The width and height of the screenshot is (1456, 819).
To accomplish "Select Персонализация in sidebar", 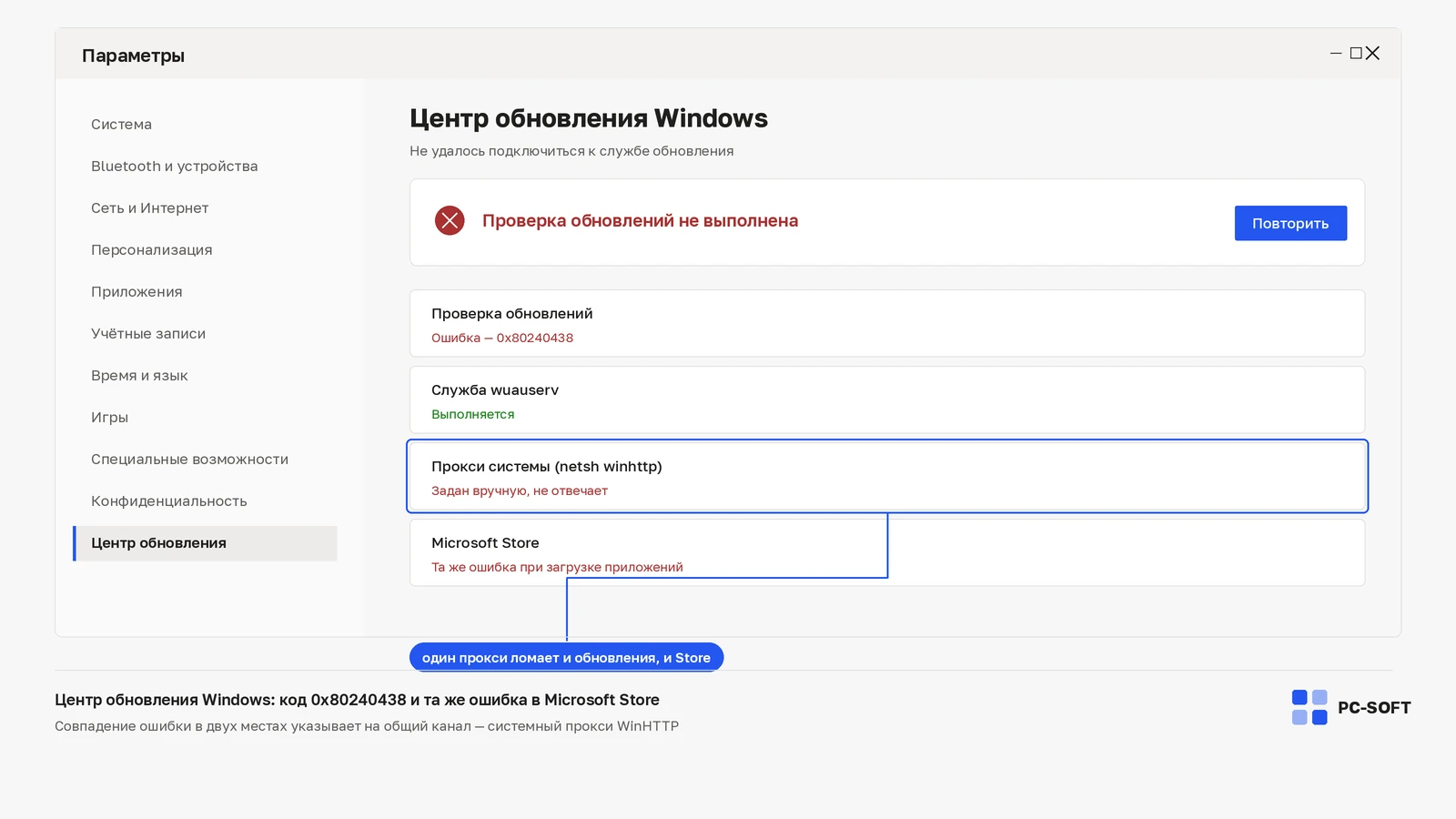I will tap(151, 250).
